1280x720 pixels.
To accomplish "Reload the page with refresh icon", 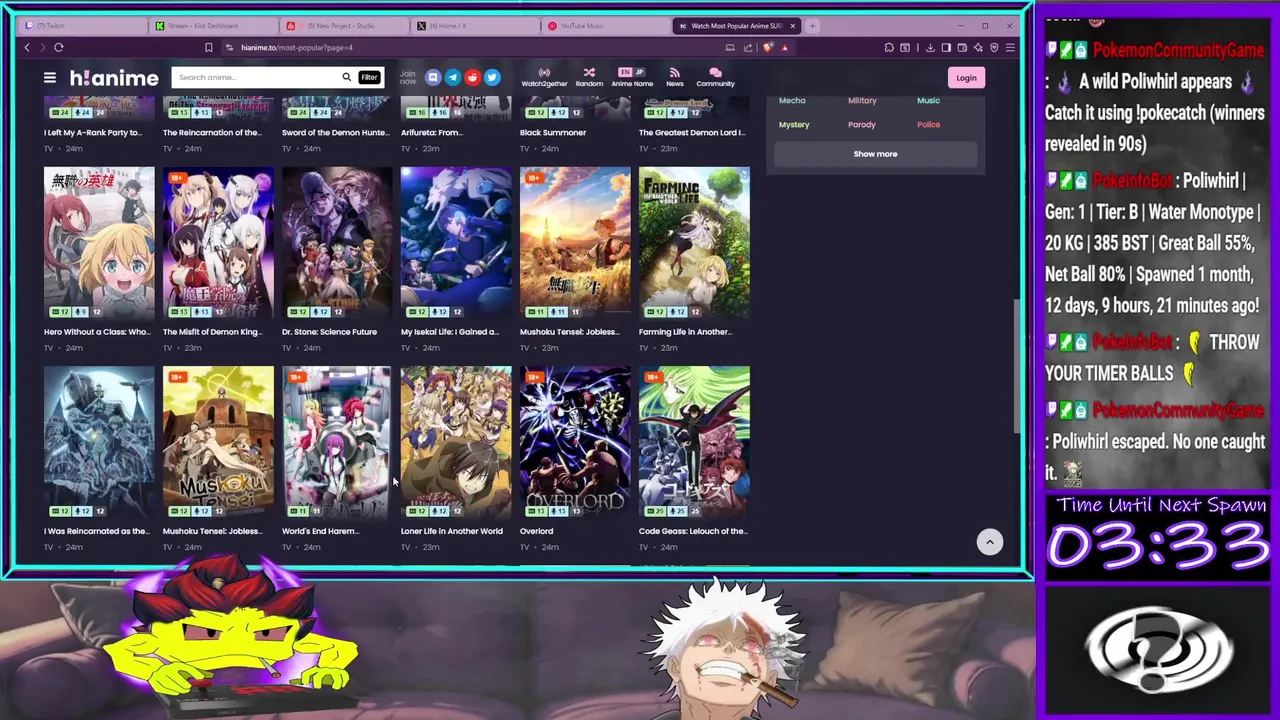I will click(x=59, y=47).
